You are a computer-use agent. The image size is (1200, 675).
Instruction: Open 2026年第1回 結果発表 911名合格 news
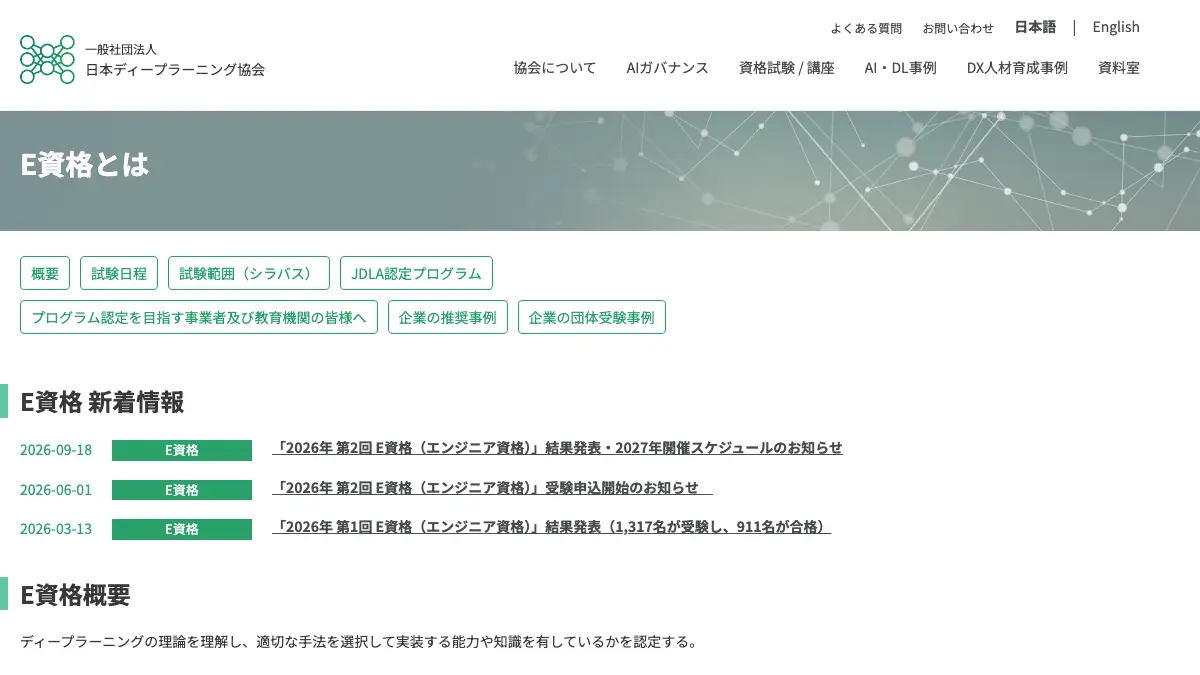click(x=552, y=527)
